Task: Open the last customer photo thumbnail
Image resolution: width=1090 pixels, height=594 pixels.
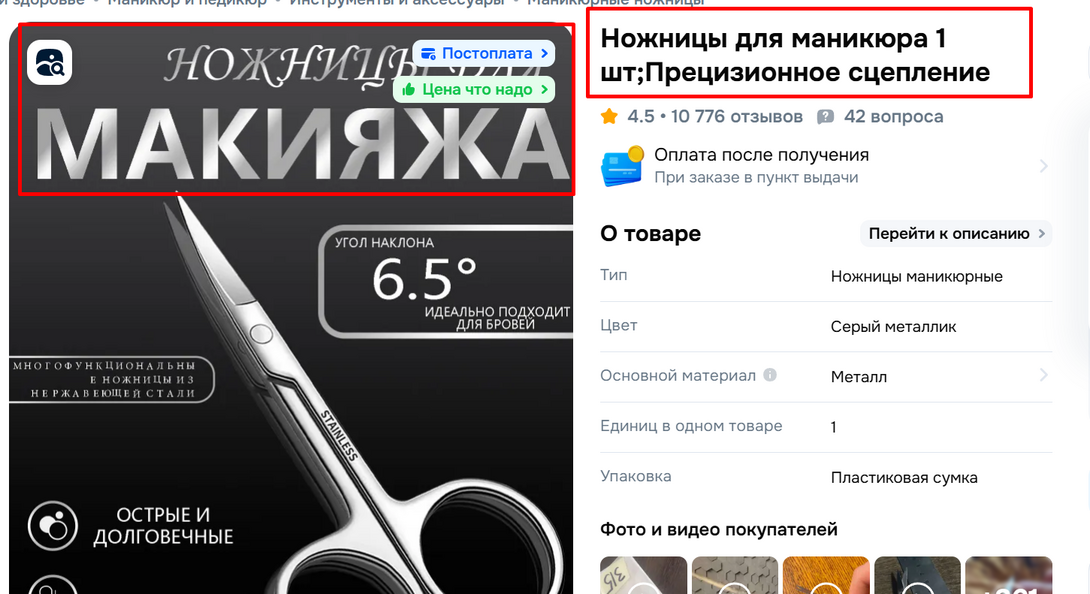Action: [x=1009, y=575]
